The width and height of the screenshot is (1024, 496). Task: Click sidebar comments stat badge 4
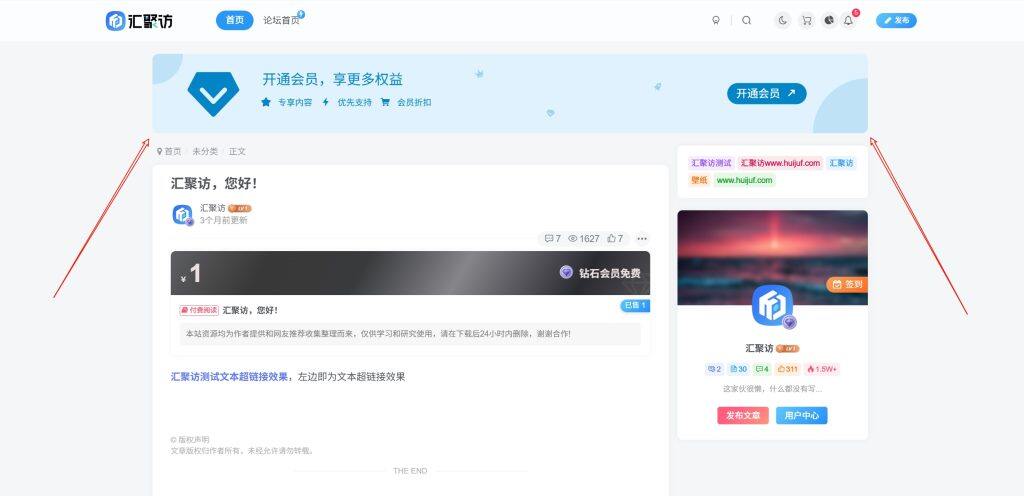click(x=762, y=369)
